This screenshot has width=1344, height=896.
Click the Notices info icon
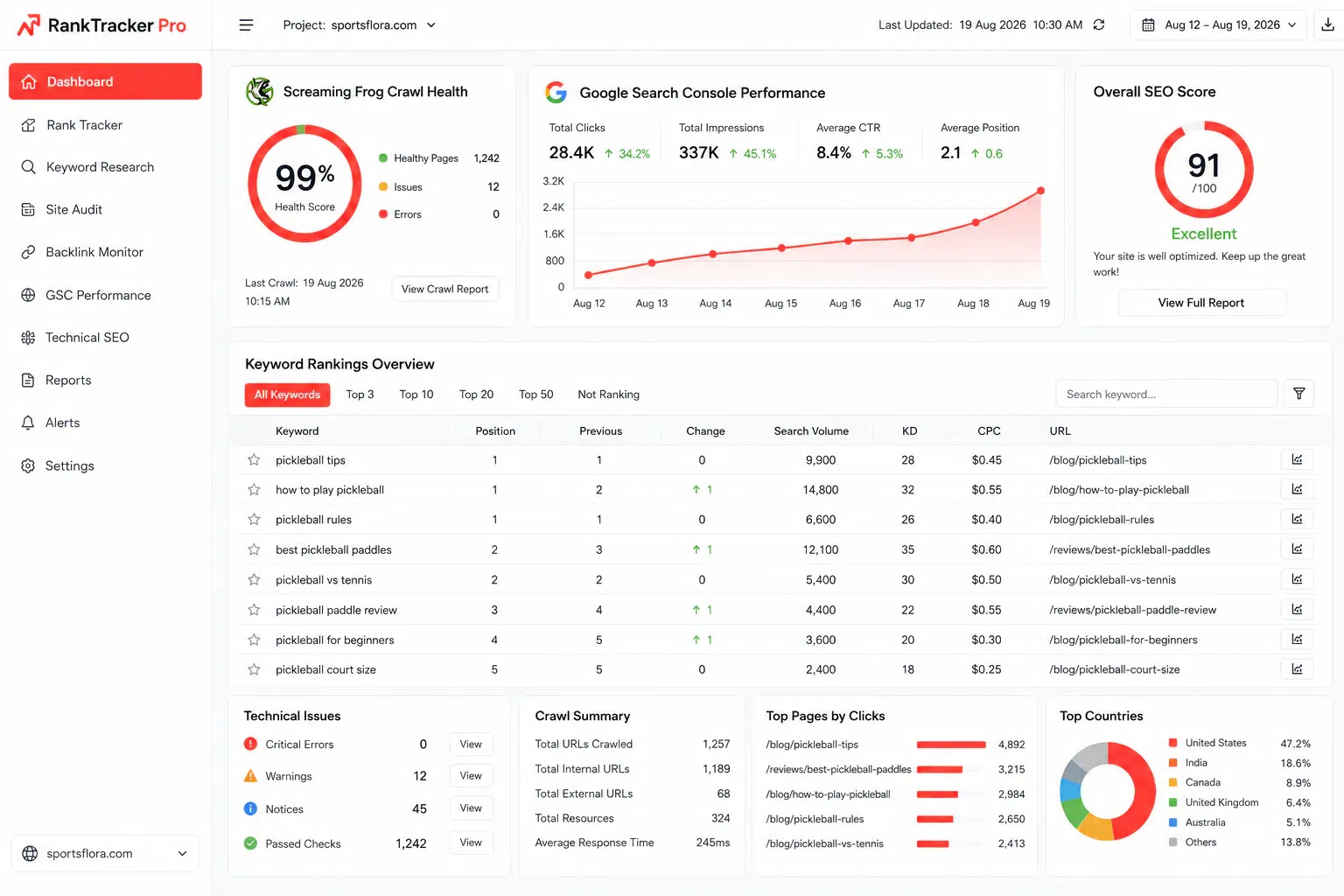click(x=250, y=808)
